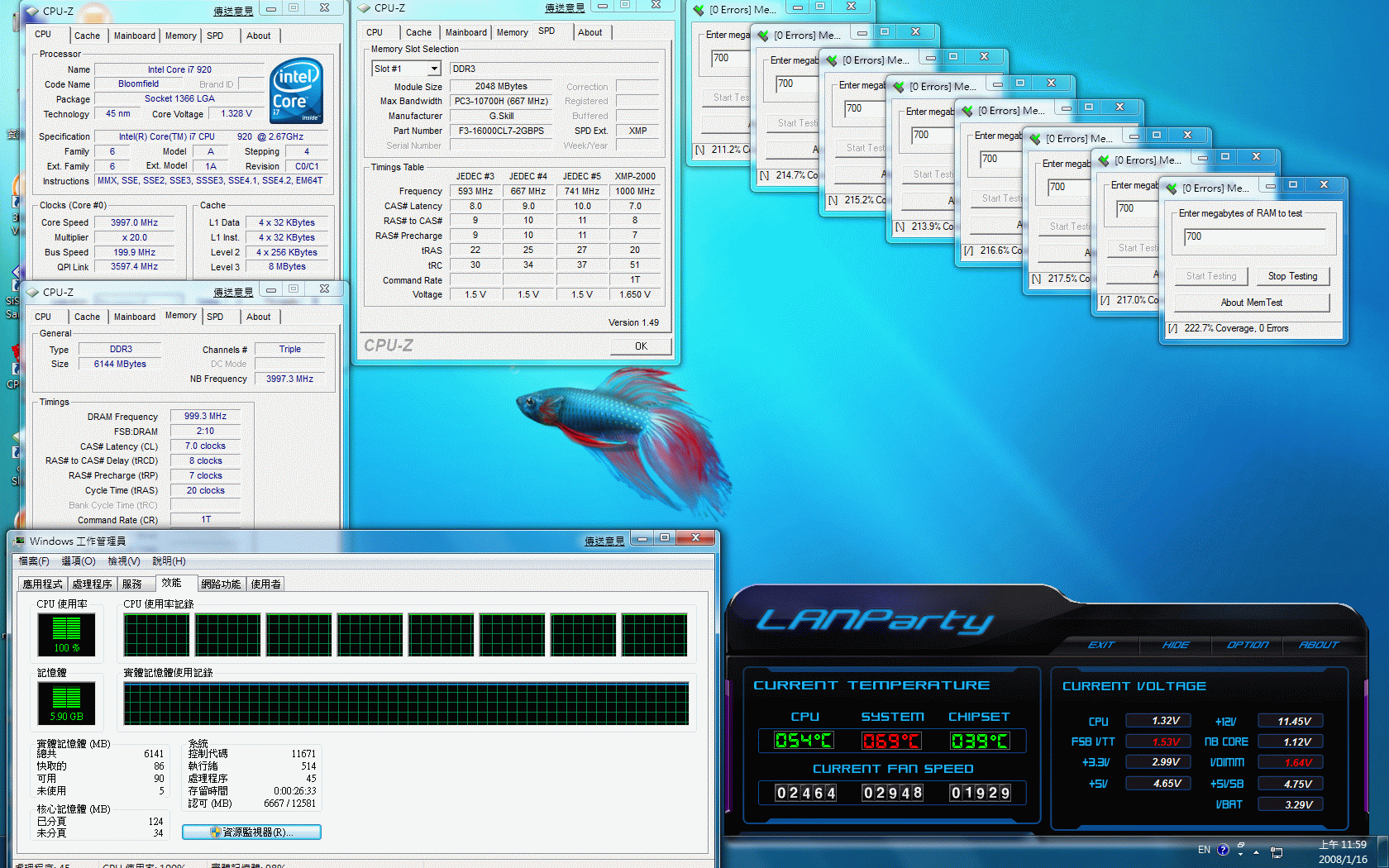The width and height of the screenshot is (1389, 868).
Task: Switch to the Mainboard tab in the top-left CPU-Z window
Action: (135, 36)
